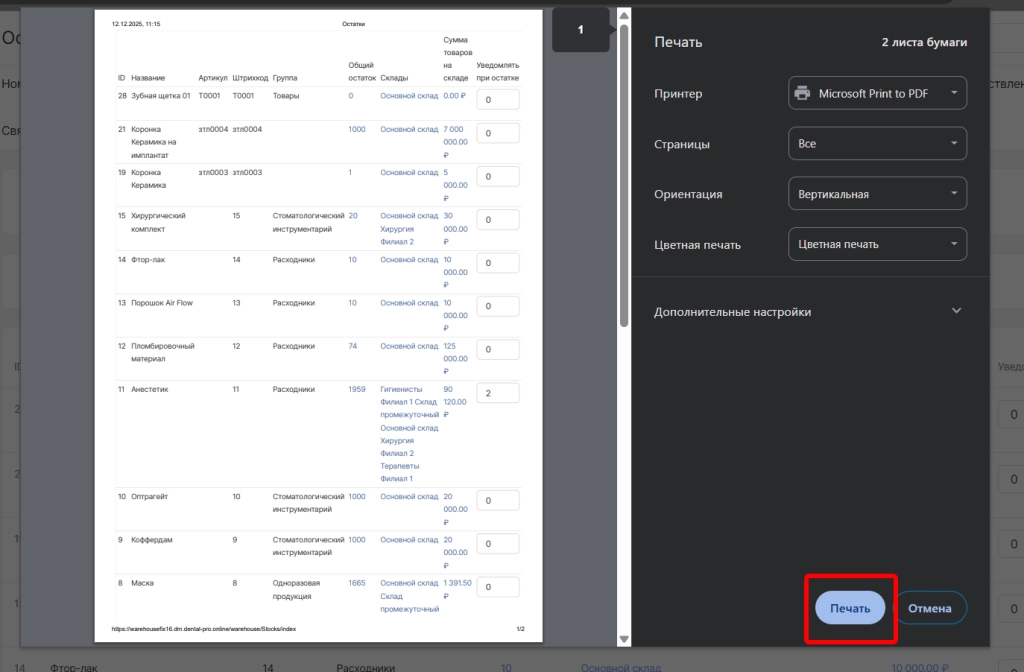Open the Цветная печать dropdown

877,244
